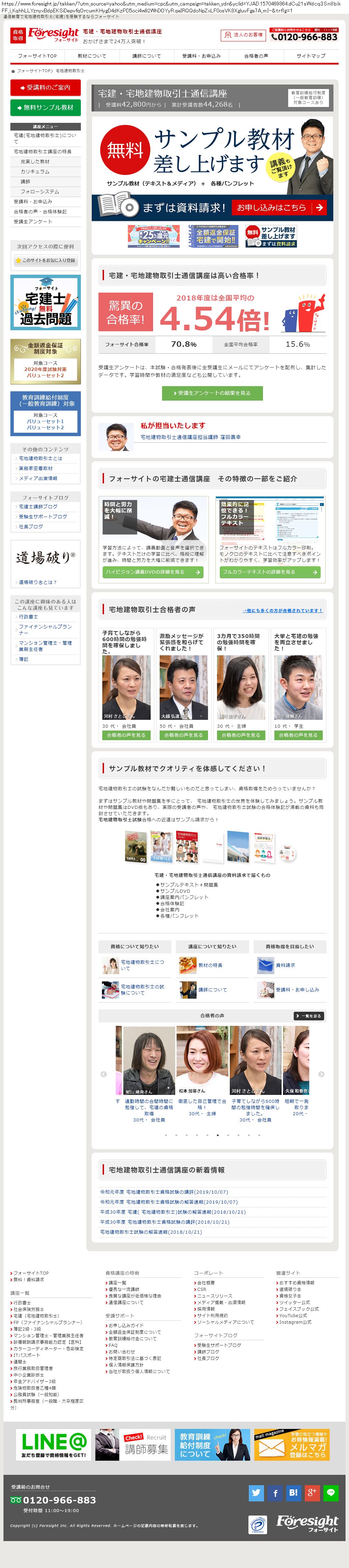Show the next testimonial with the right carousel arrow

321,1074
